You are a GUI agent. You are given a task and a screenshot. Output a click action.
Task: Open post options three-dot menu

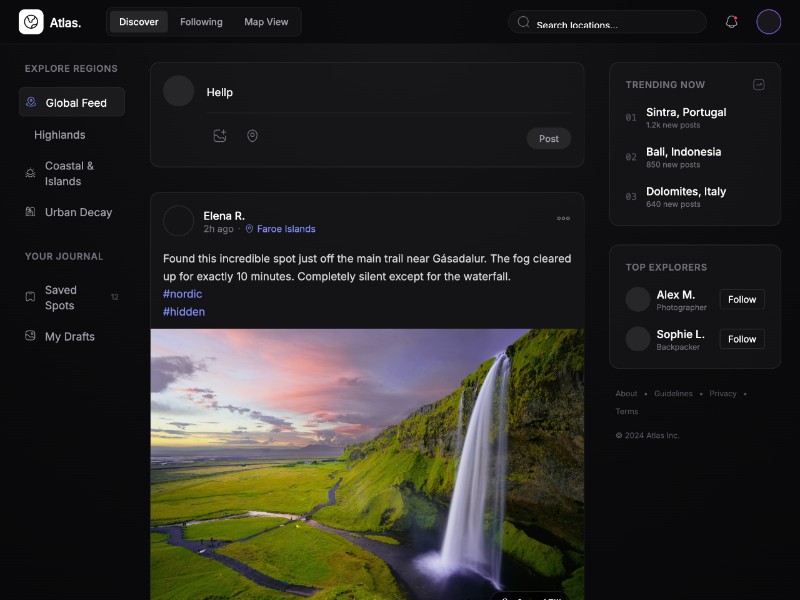tap(563, 218)
